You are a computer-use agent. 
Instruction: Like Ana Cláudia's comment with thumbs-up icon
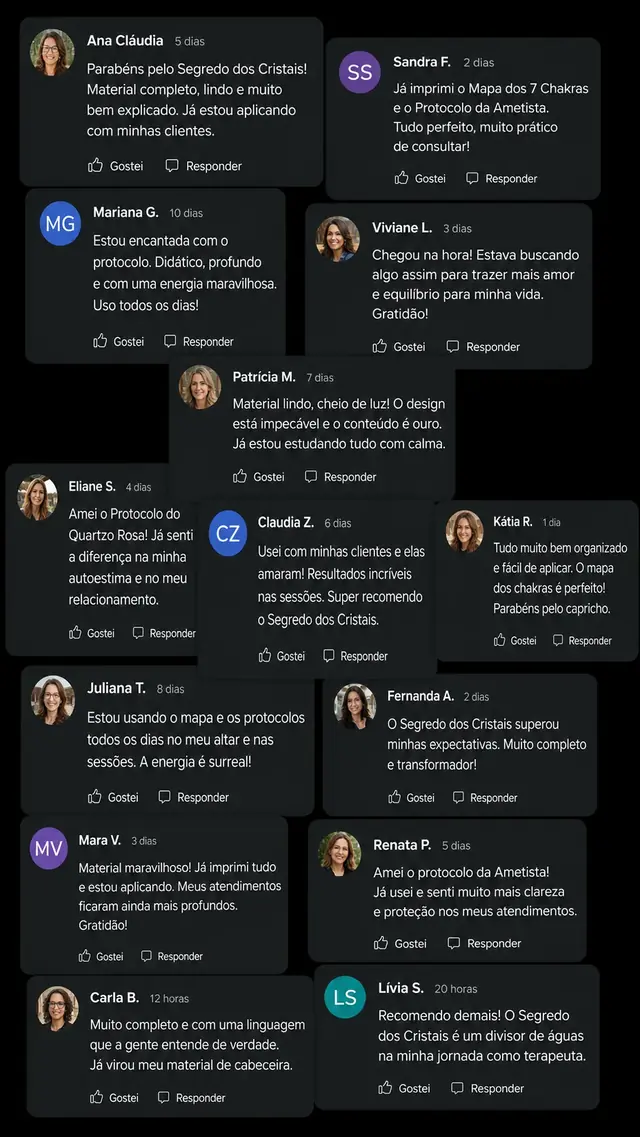[96, 165]
